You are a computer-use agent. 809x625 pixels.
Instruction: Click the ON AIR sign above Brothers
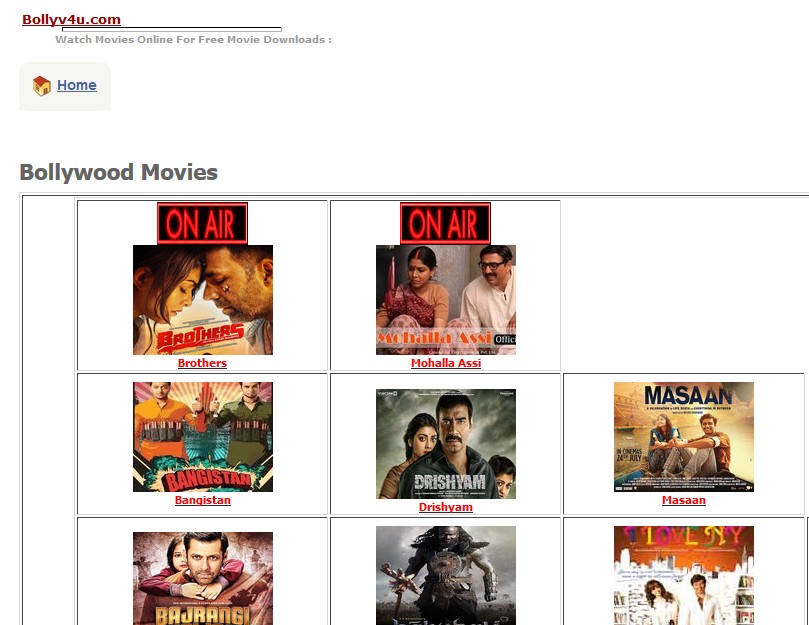[x=202, y=223]
